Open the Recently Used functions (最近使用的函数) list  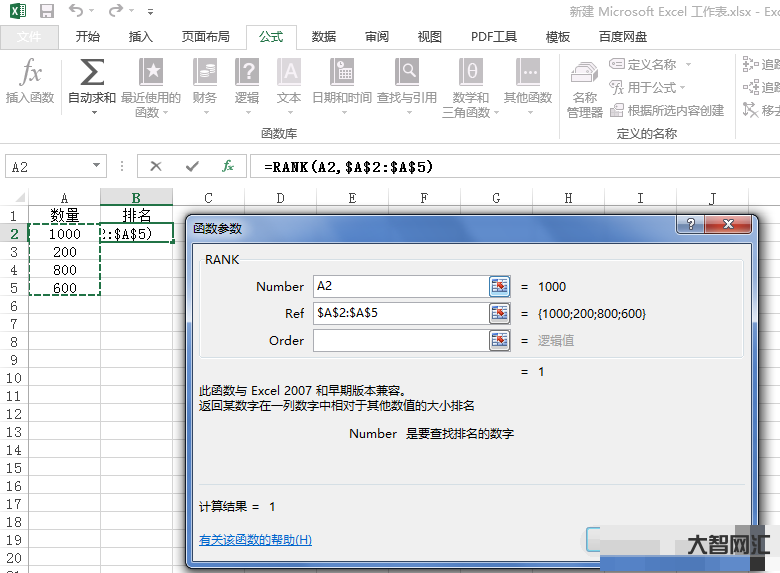pos(151,80)
